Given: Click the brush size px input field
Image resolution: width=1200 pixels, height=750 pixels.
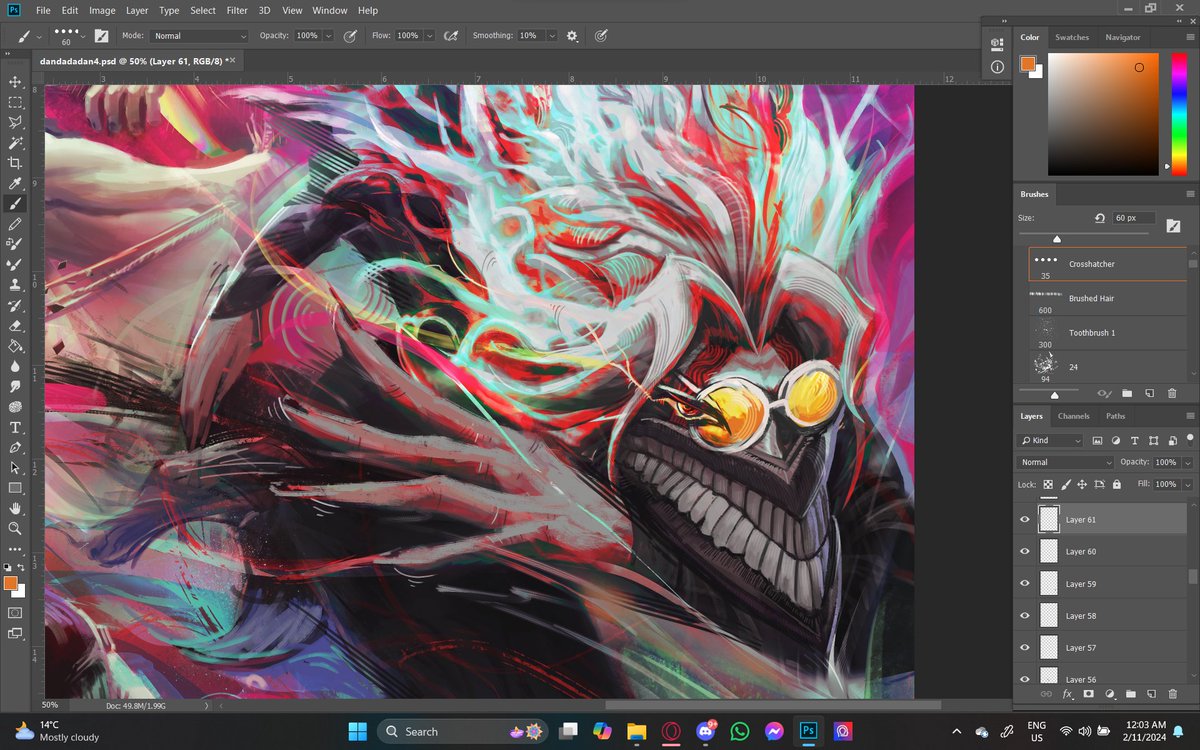Looking at the screenshot, I should (1133, 217).
